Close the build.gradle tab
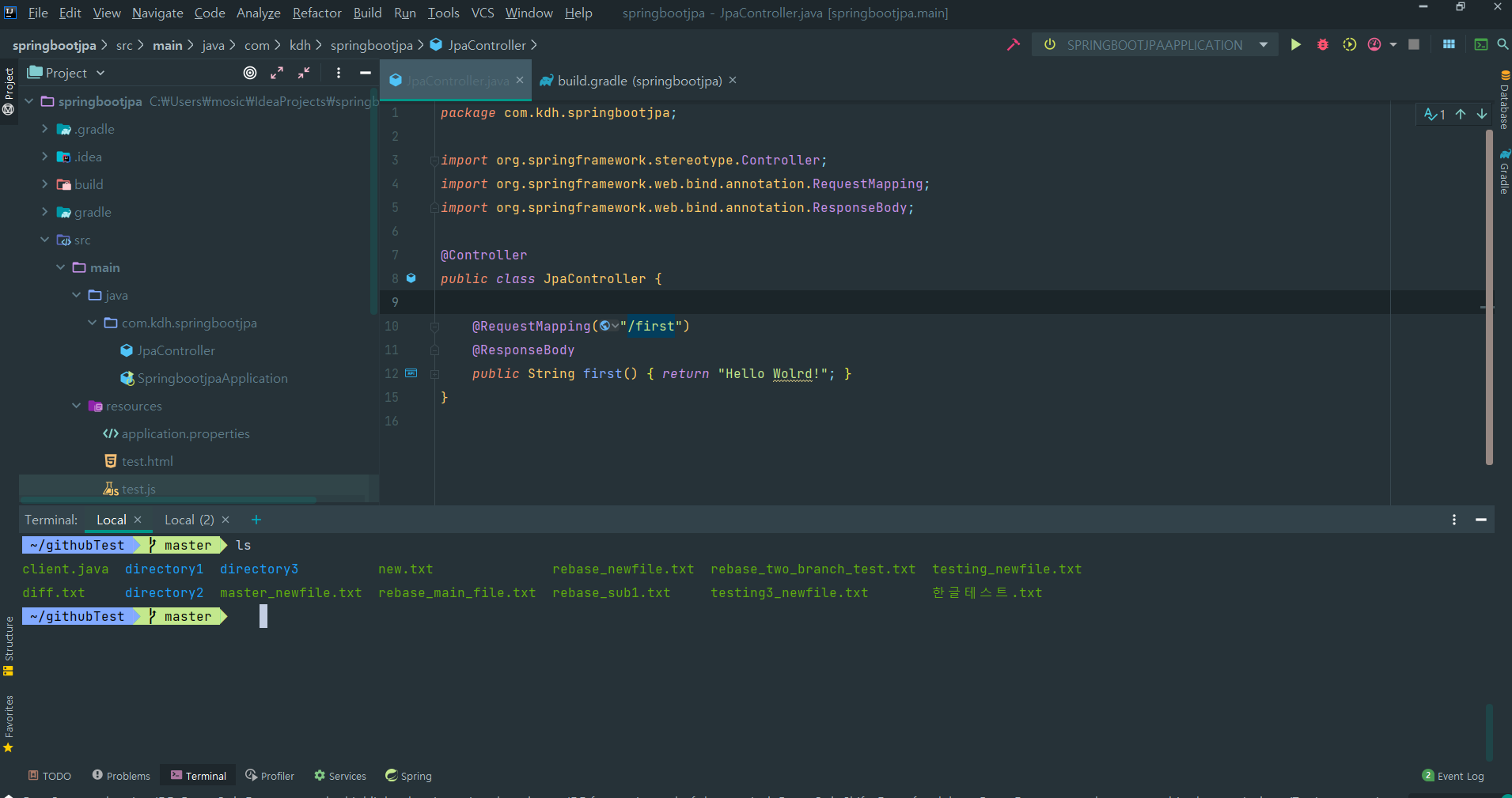Screen dimensions: 1512x798 tap(733, 80)
